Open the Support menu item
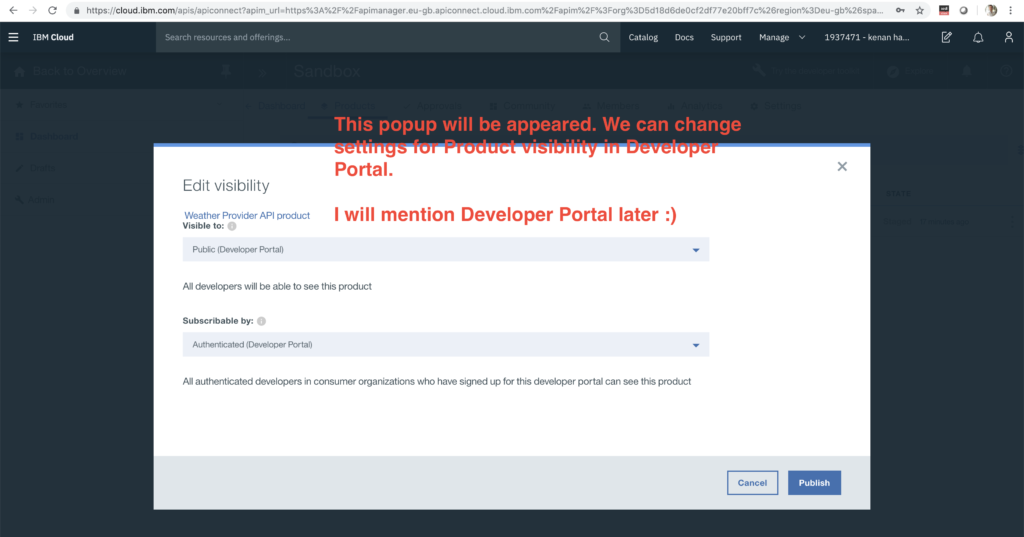 pos(726,37)
